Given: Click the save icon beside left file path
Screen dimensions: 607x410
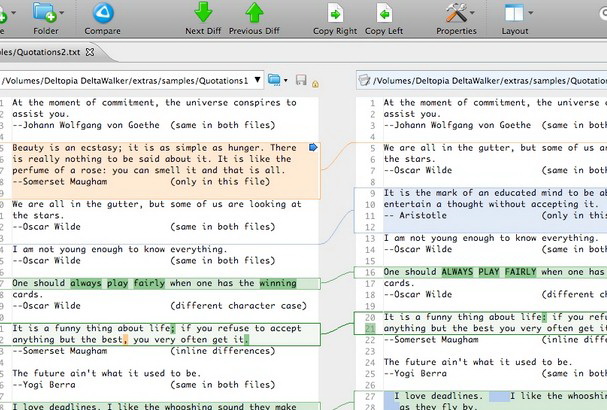Looking at the screenshot, I should (x=300, y=80).
